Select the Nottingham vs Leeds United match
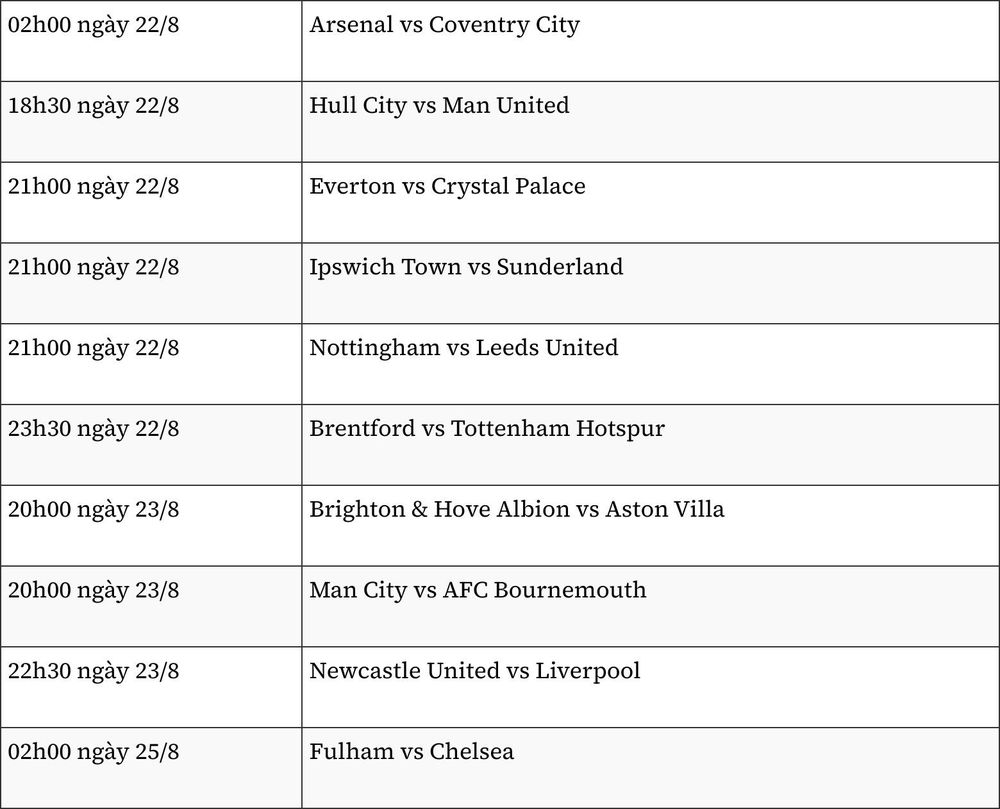1000x809 pixels. coord(651,364)
